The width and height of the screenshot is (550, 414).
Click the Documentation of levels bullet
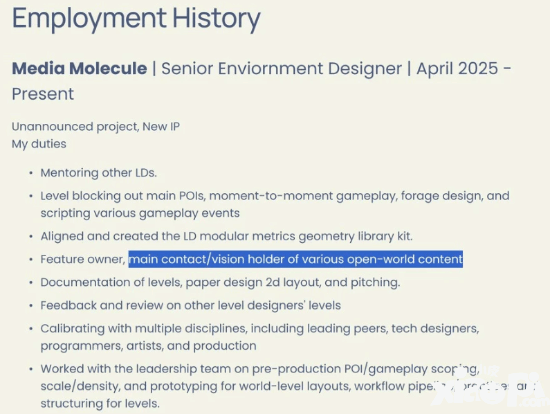point(220,282)
